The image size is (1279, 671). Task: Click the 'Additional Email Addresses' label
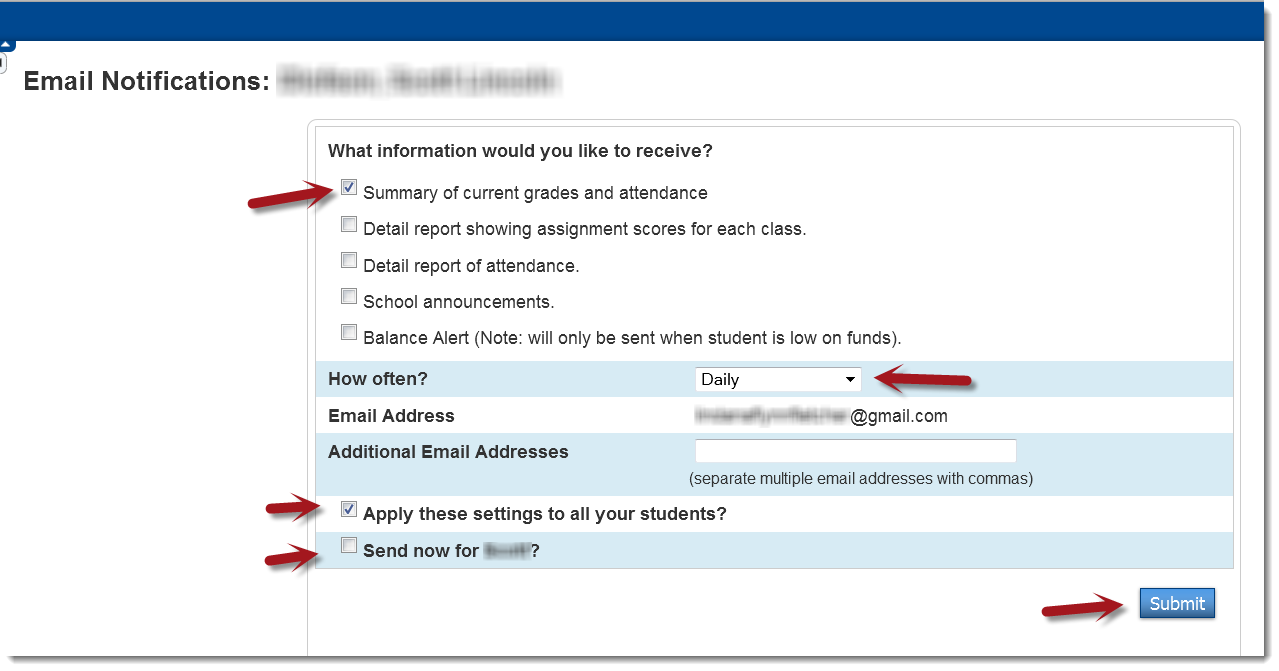tap(448, 452)
